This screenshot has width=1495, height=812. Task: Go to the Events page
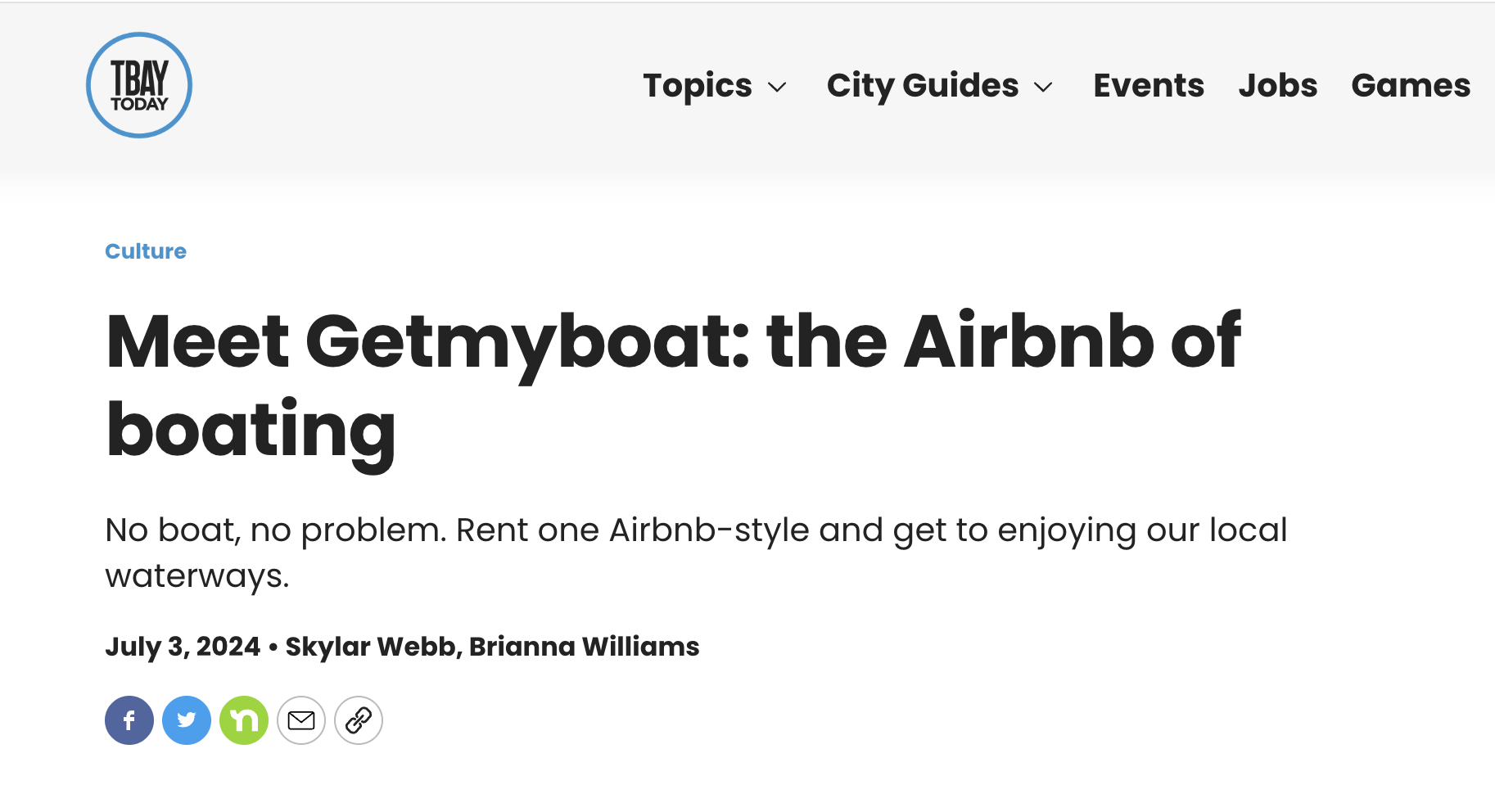(x=1149, y=85)
